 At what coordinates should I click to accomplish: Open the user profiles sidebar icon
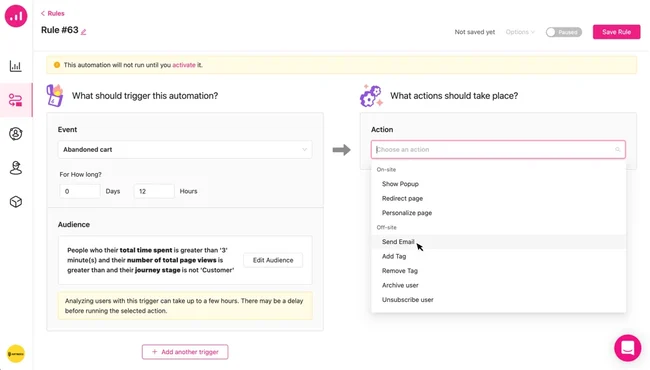click(16, 134)
